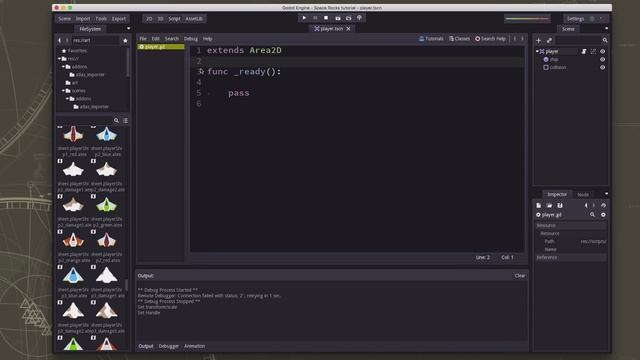Open the script editor Debug menu
The width and height of the screenshot is (640, 360).
click(x=191, y=39)
